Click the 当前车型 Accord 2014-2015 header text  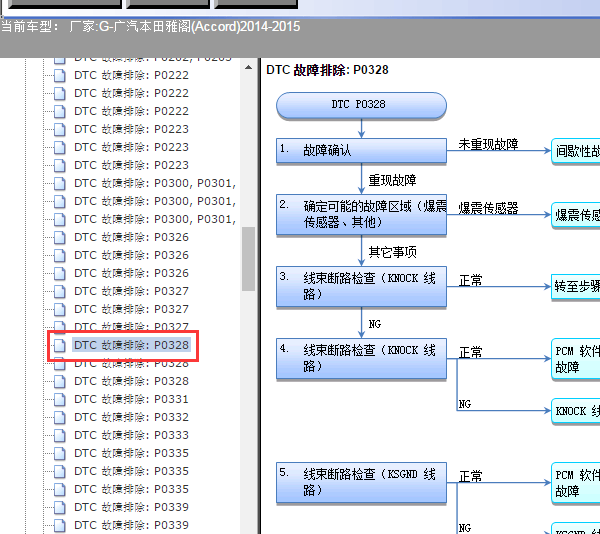tap(150, 27)
